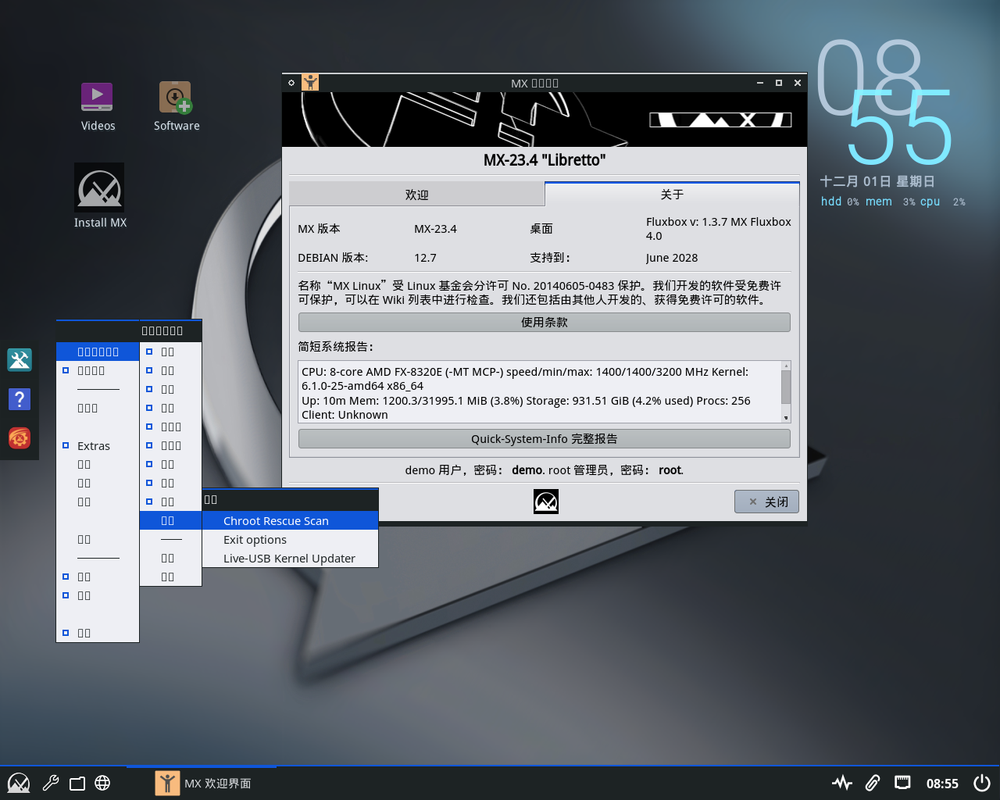This screenshot has height=800, width=1000.
Task: Click Quick-System-Info 完整报告 button
Action: tap(544, 439)
